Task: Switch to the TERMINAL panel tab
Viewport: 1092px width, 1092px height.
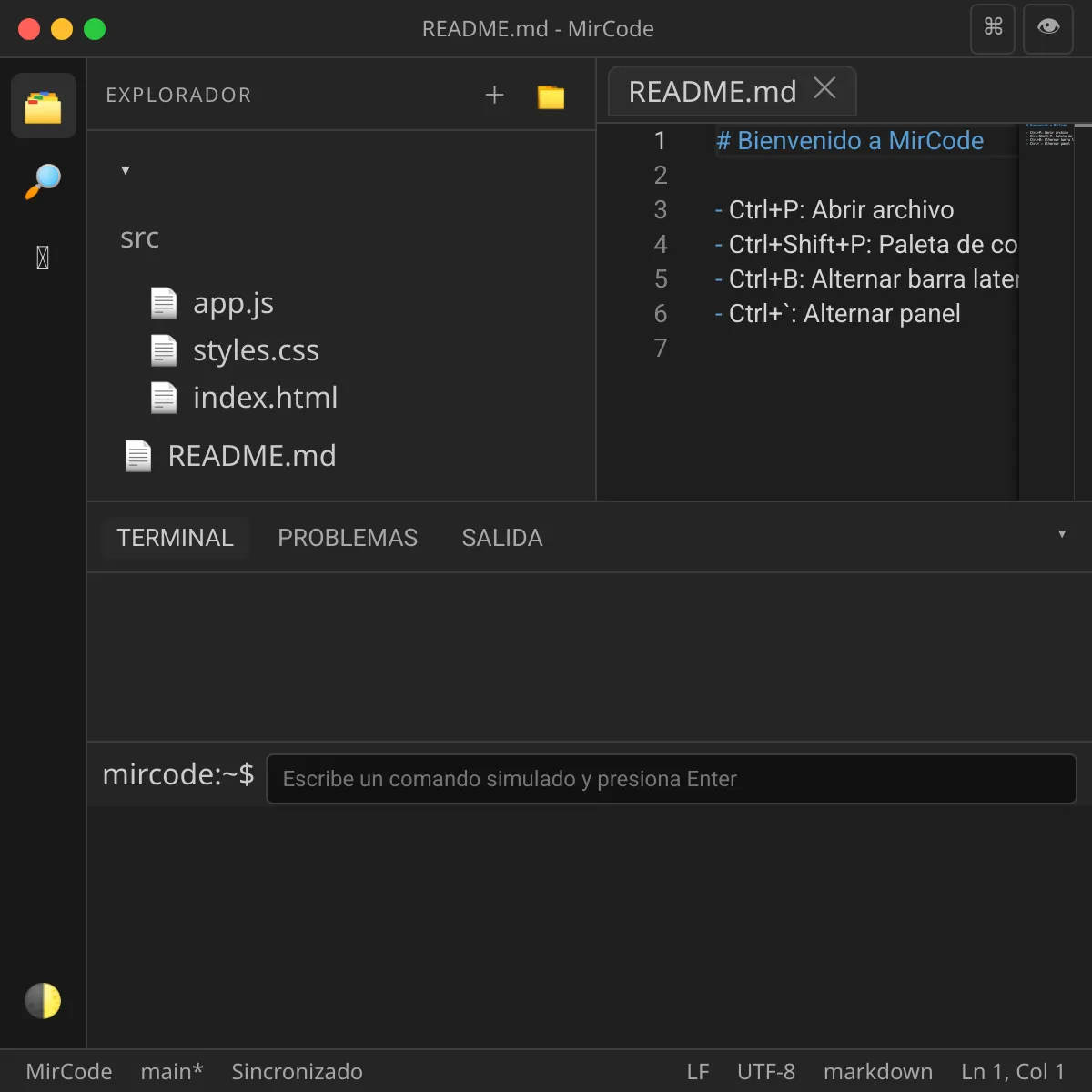Action: tap(175, 538)
